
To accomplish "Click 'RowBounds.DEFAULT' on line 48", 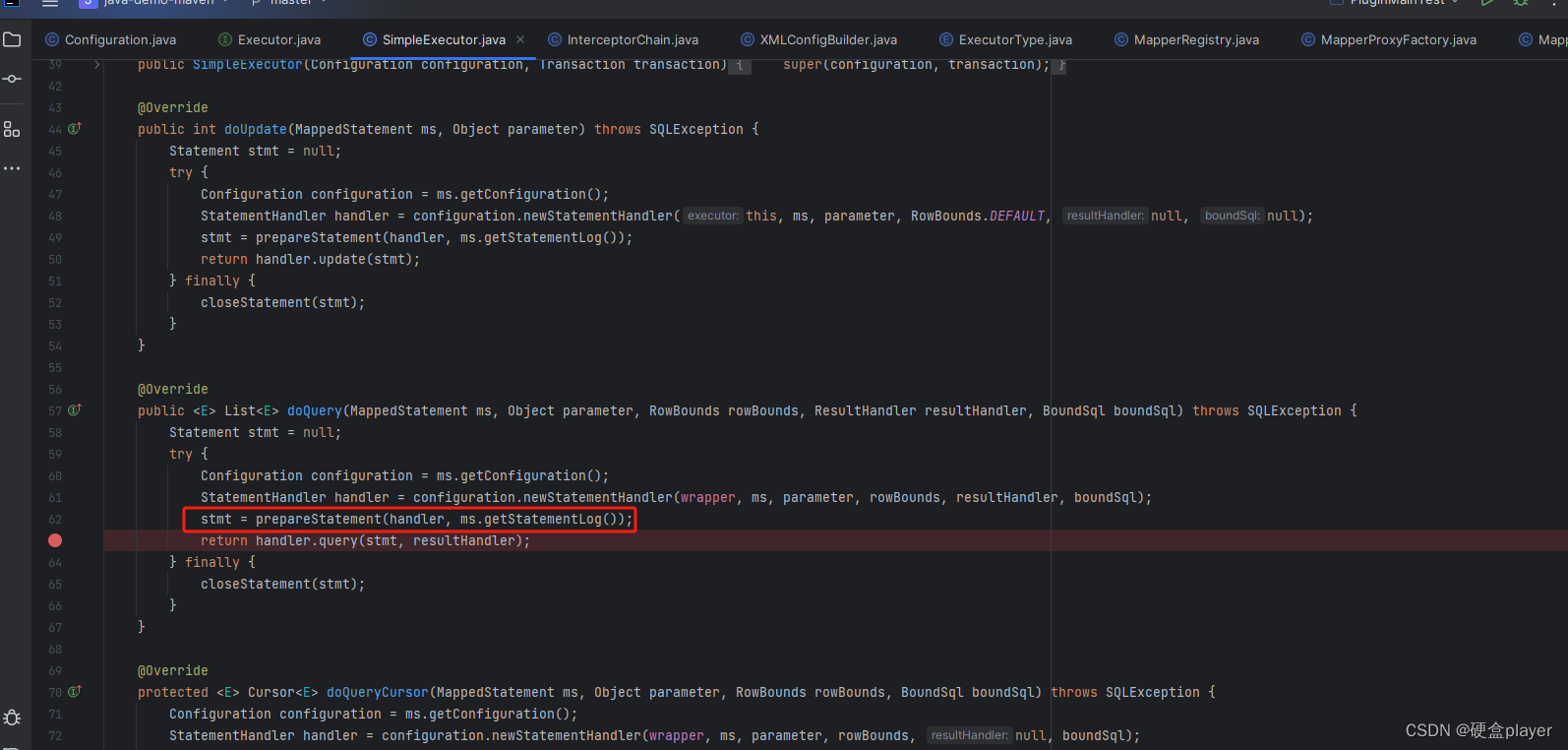I will point(978,216).
